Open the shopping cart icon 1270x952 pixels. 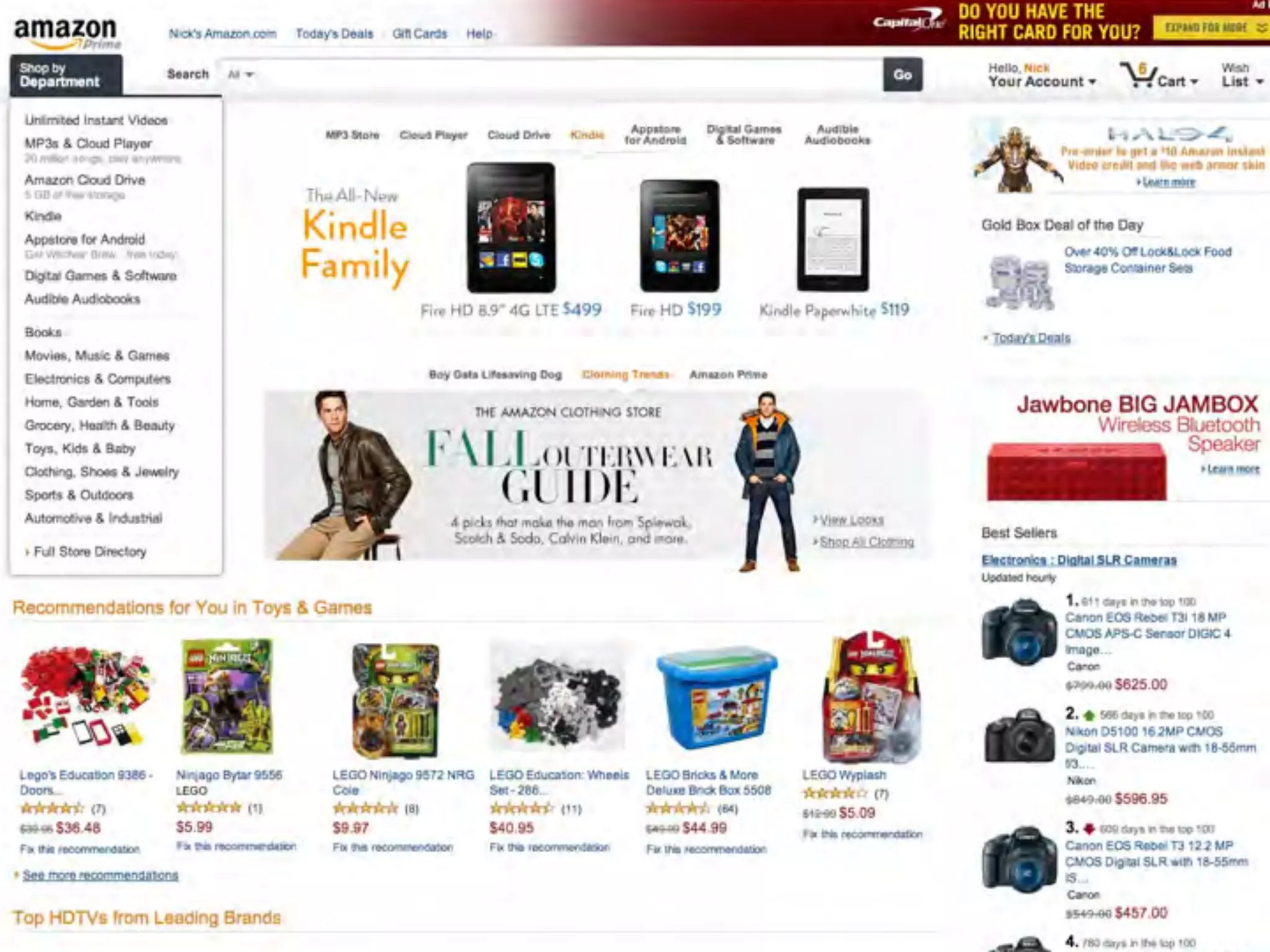pos(1137,74)
